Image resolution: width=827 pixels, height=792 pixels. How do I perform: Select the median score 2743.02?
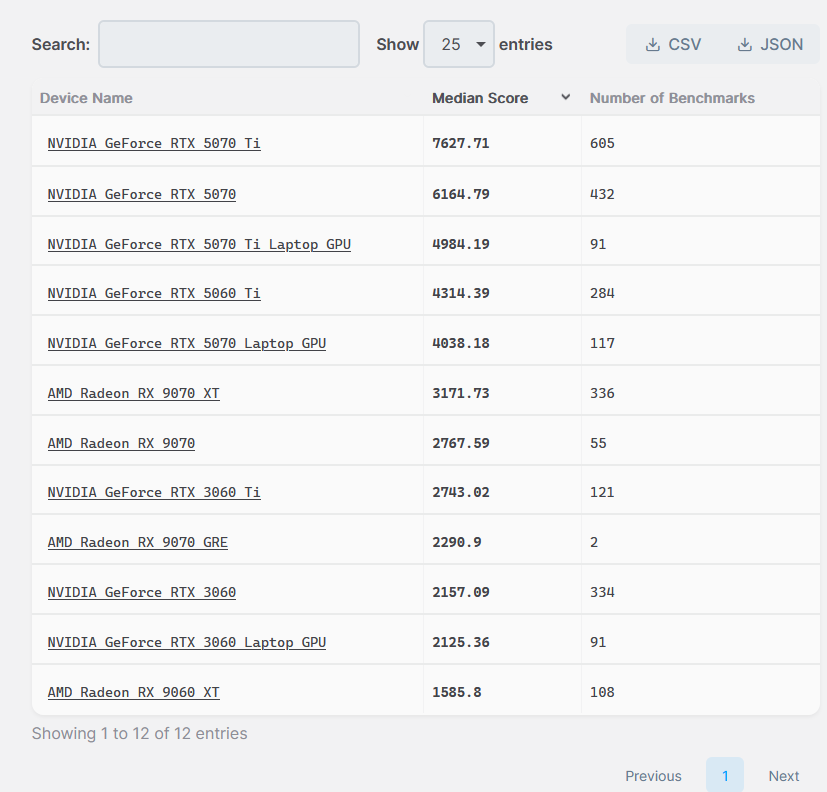point(461,492)
